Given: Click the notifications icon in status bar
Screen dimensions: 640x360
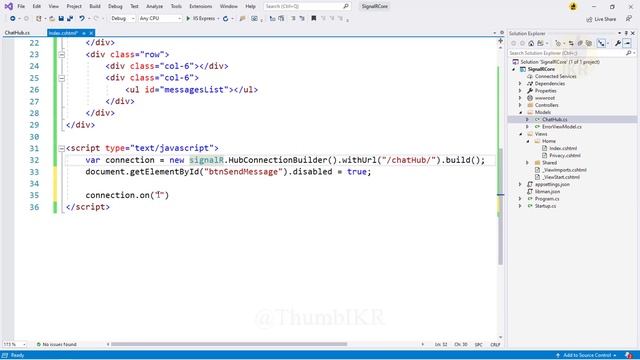Looking at the screenshot, I should coord(629,356).
